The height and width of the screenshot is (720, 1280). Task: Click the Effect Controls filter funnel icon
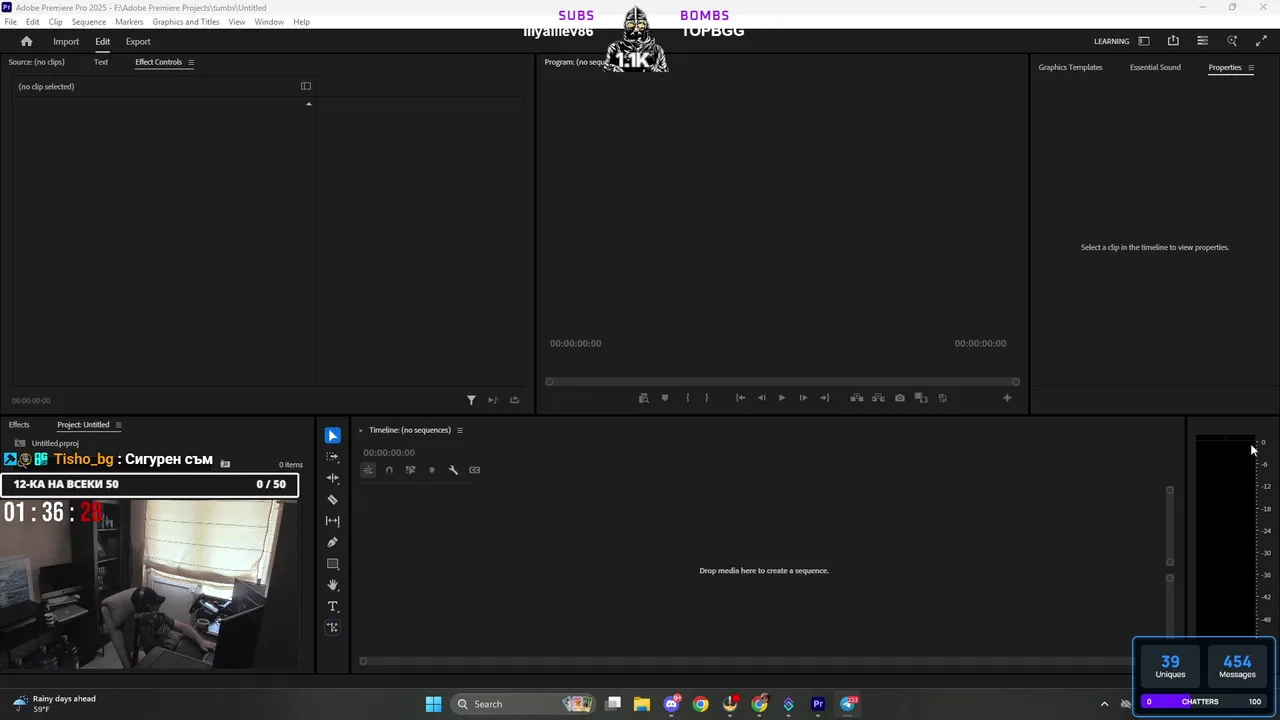point(471,400)
